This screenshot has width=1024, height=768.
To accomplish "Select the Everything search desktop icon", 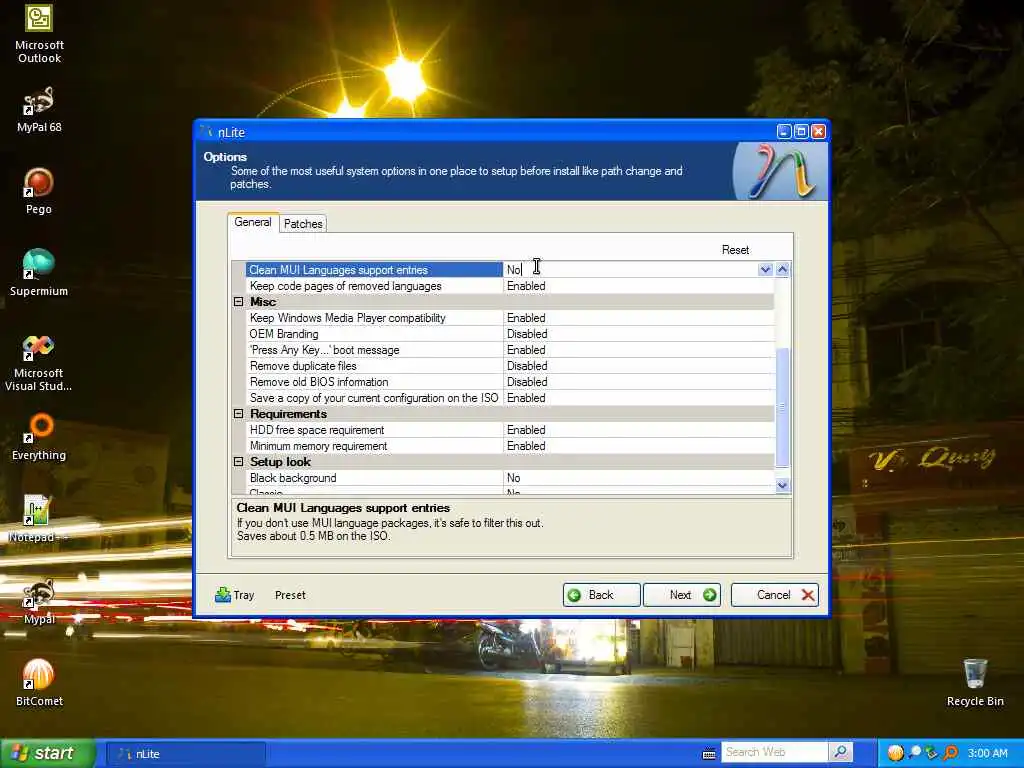I will (x=39, y=438).
